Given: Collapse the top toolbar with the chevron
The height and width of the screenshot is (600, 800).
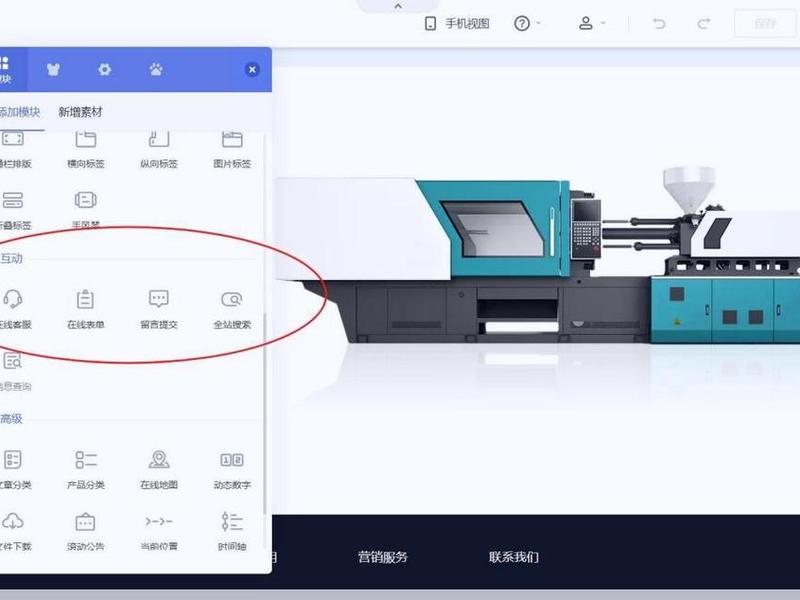Looking at the screenshot, I should [x=398, y=6].
